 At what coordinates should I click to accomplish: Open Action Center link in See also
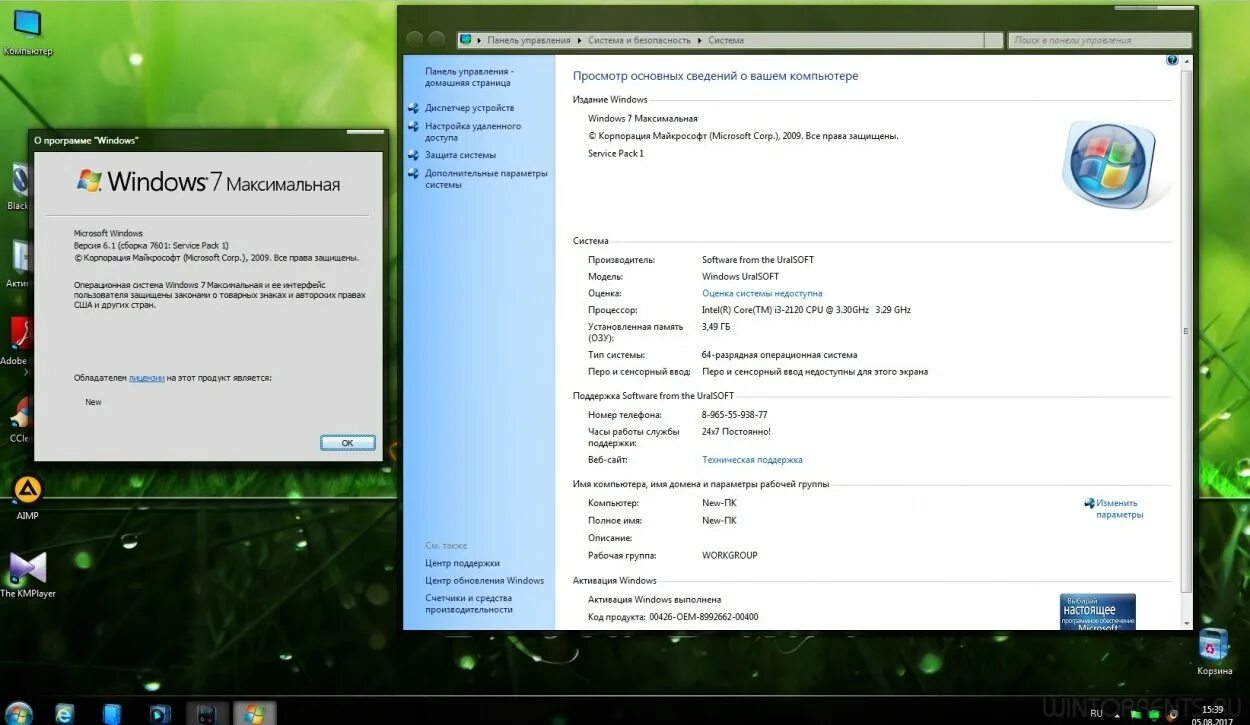pyautogui.click(x=462, y=563)
